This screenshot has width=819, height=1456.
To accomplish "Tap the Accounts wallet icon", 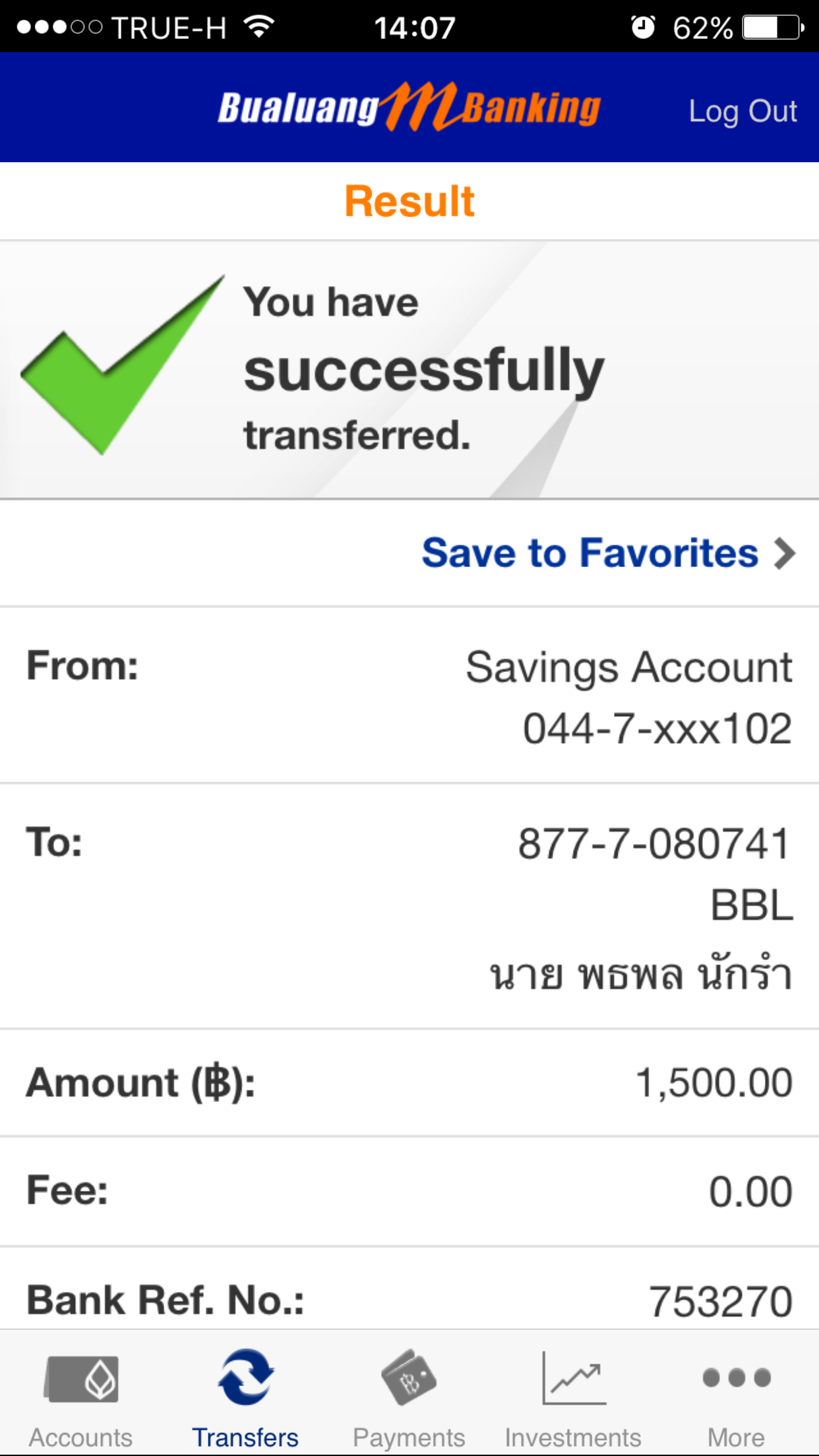I will pos(81,1378).
